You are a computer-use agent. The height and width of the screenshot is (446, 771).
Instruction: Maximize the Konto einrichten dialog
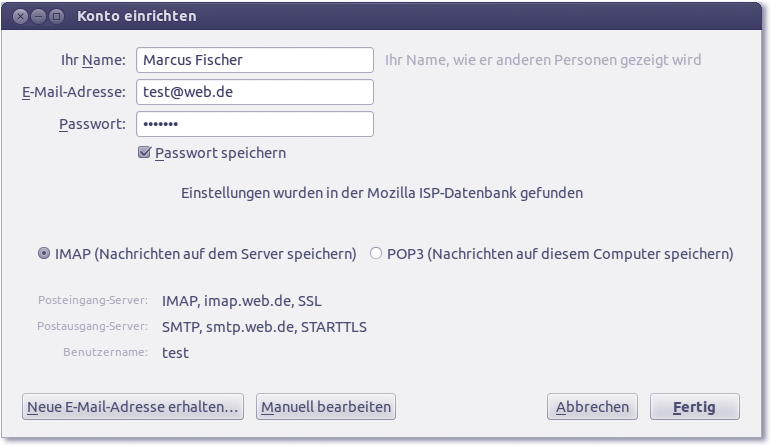coord(56,16)
